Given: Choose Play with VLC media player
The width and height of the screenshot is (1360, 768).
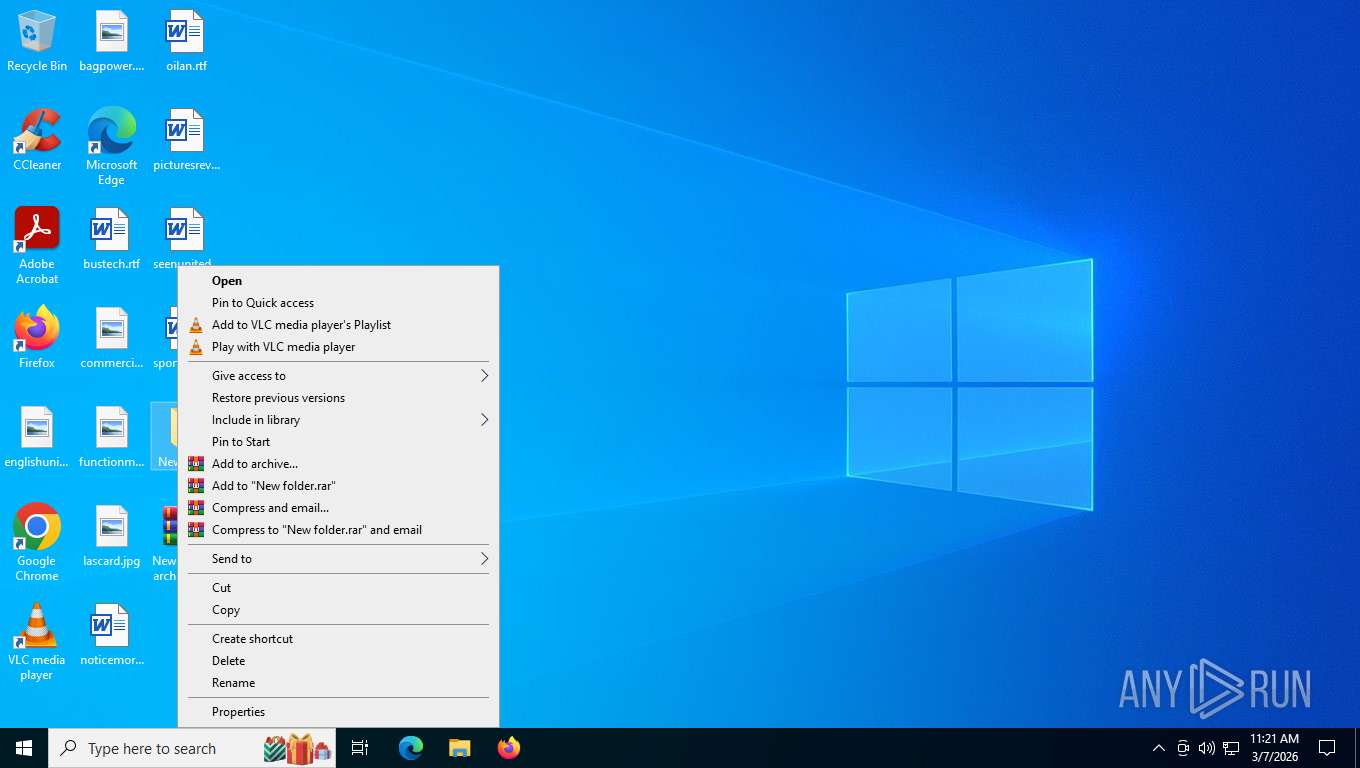Looking at the screenshot, I should [x=338, y=347].
